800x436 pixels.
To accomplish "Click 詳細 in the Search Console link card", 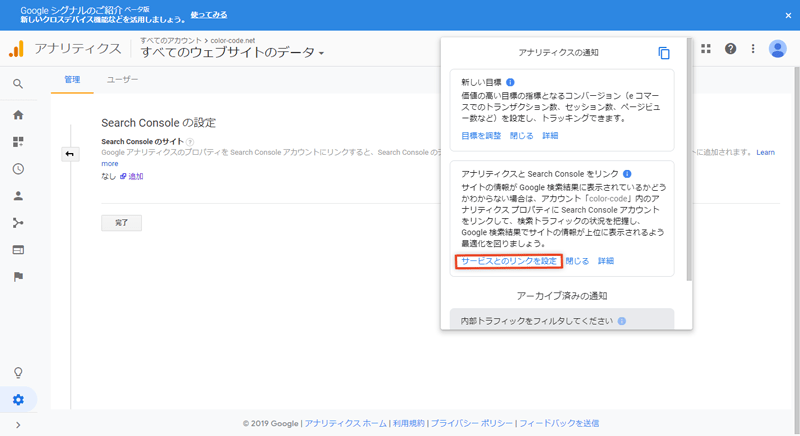I will [x=606, y=261].
